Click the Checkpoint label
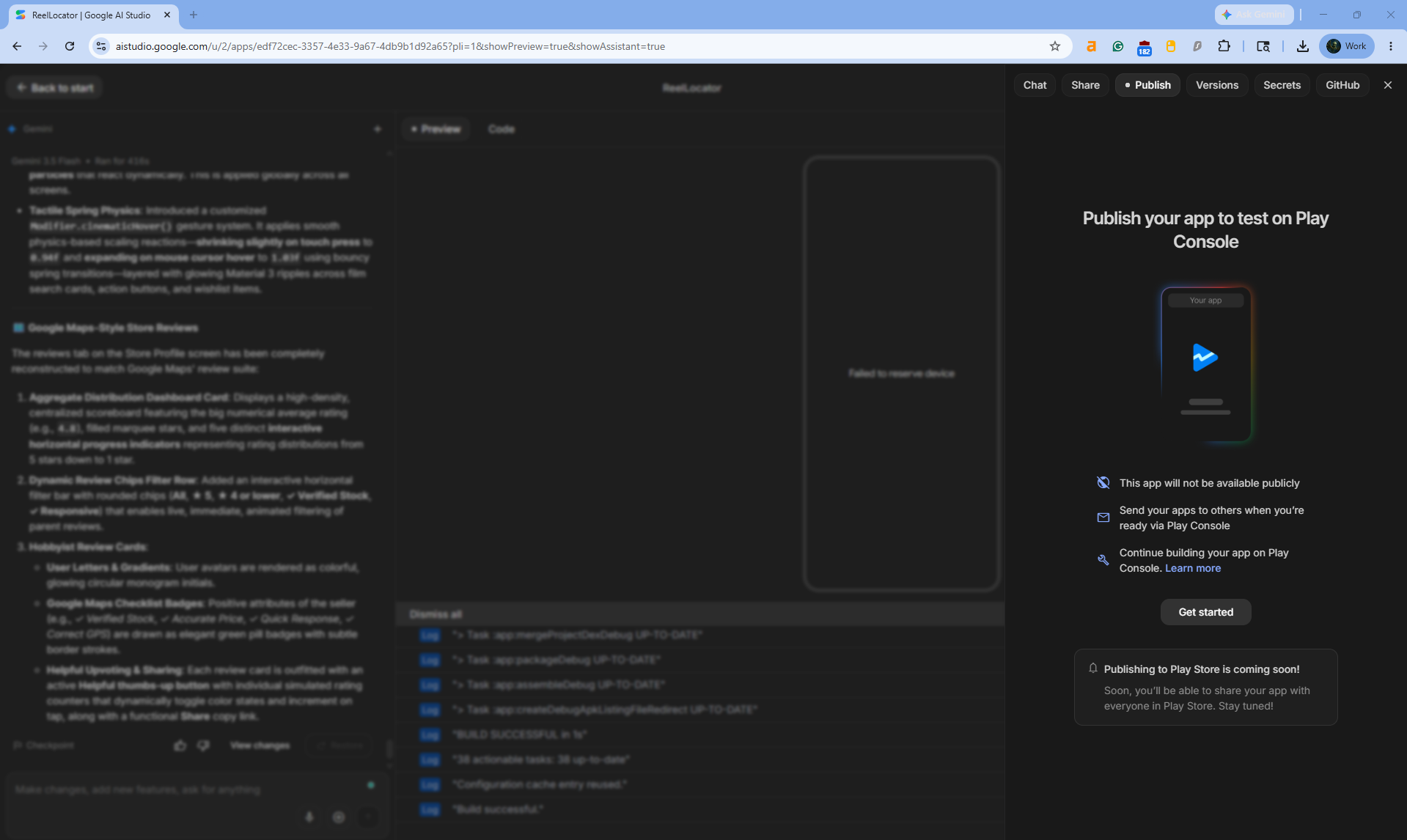Screen dimensions: 1407x840 44,745
